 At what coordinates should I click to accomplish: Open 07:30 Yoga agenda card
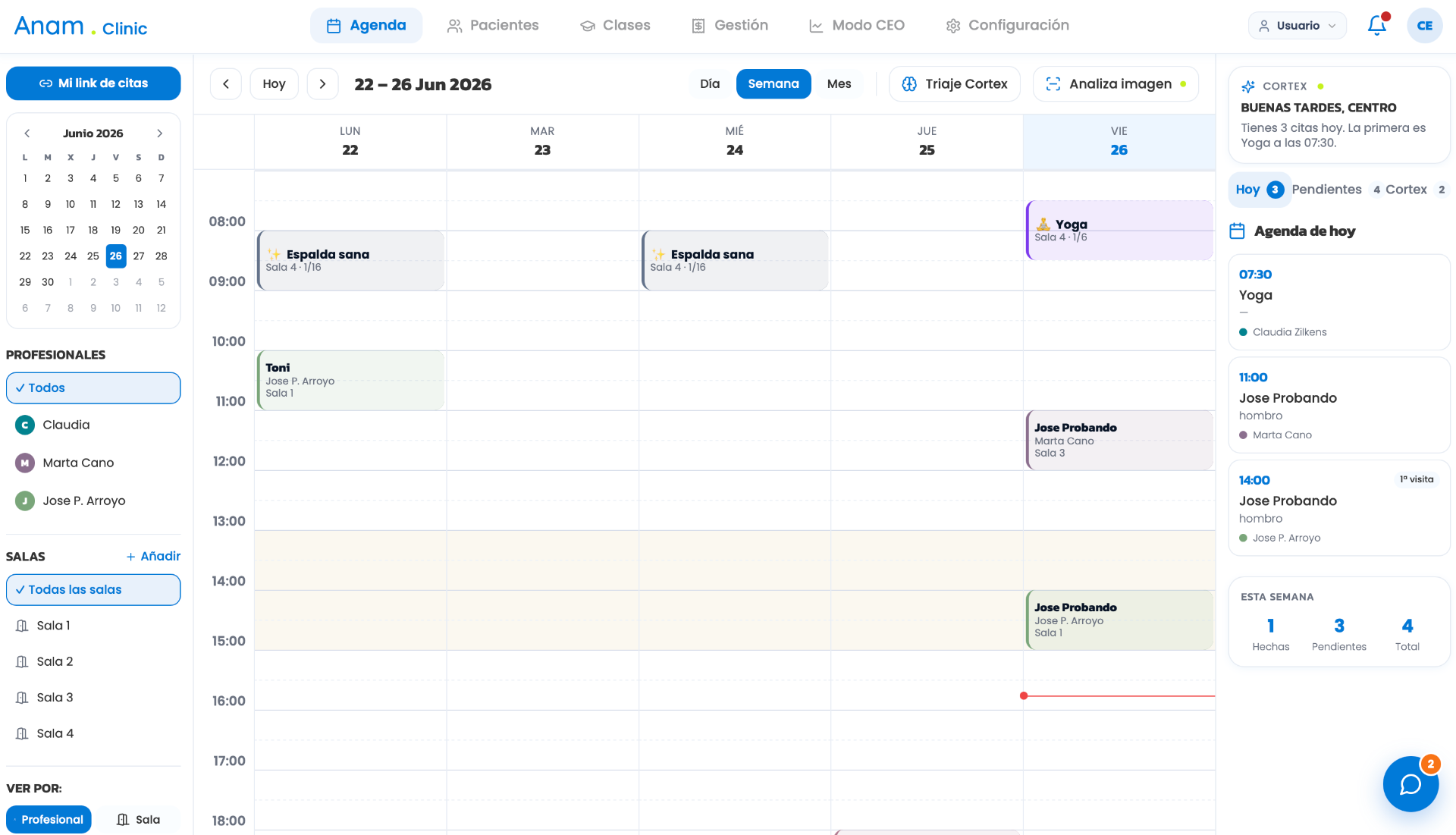click(x=1339, y=303)
